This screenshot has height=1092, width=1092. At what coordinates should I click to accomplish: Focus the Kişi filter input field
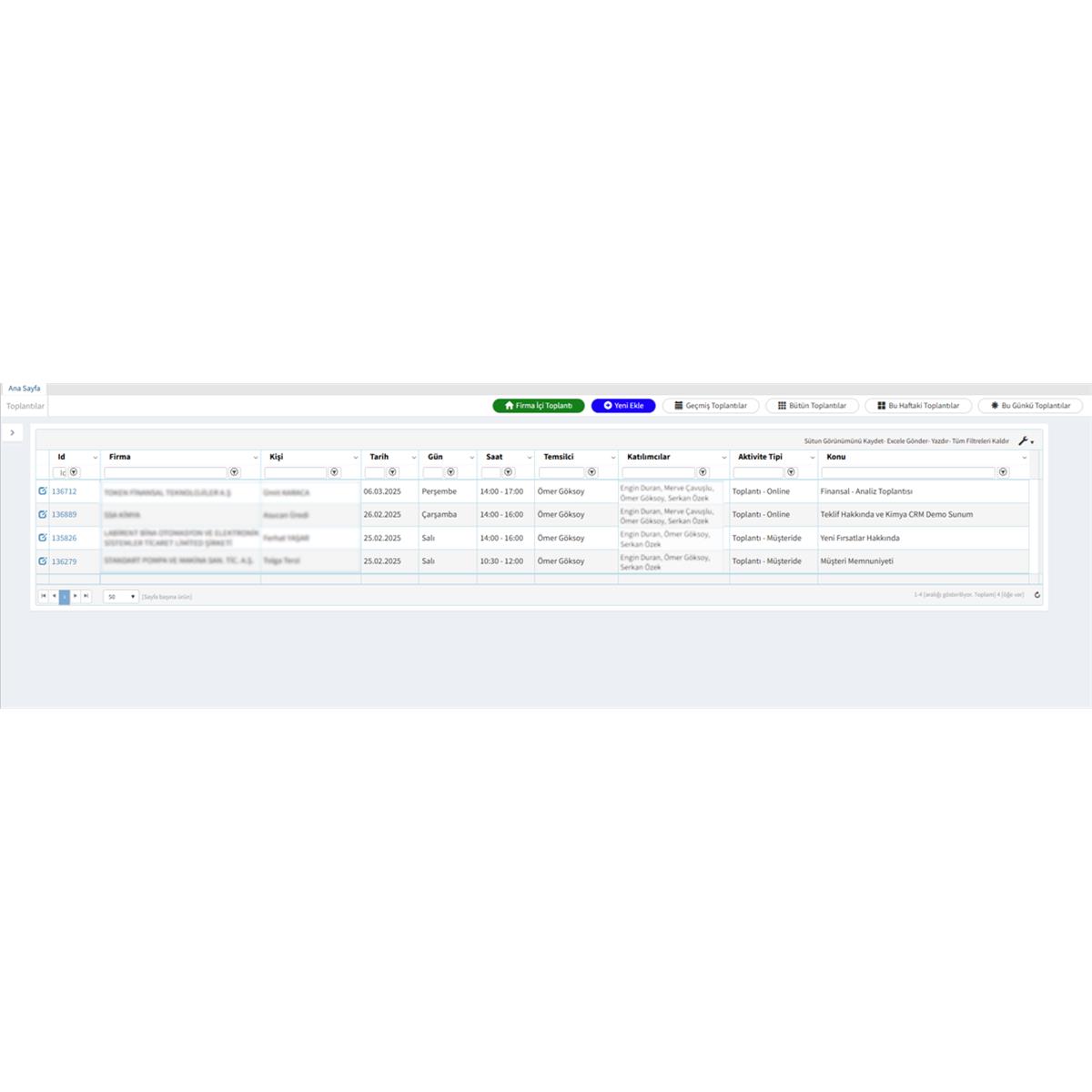point(296,472)
